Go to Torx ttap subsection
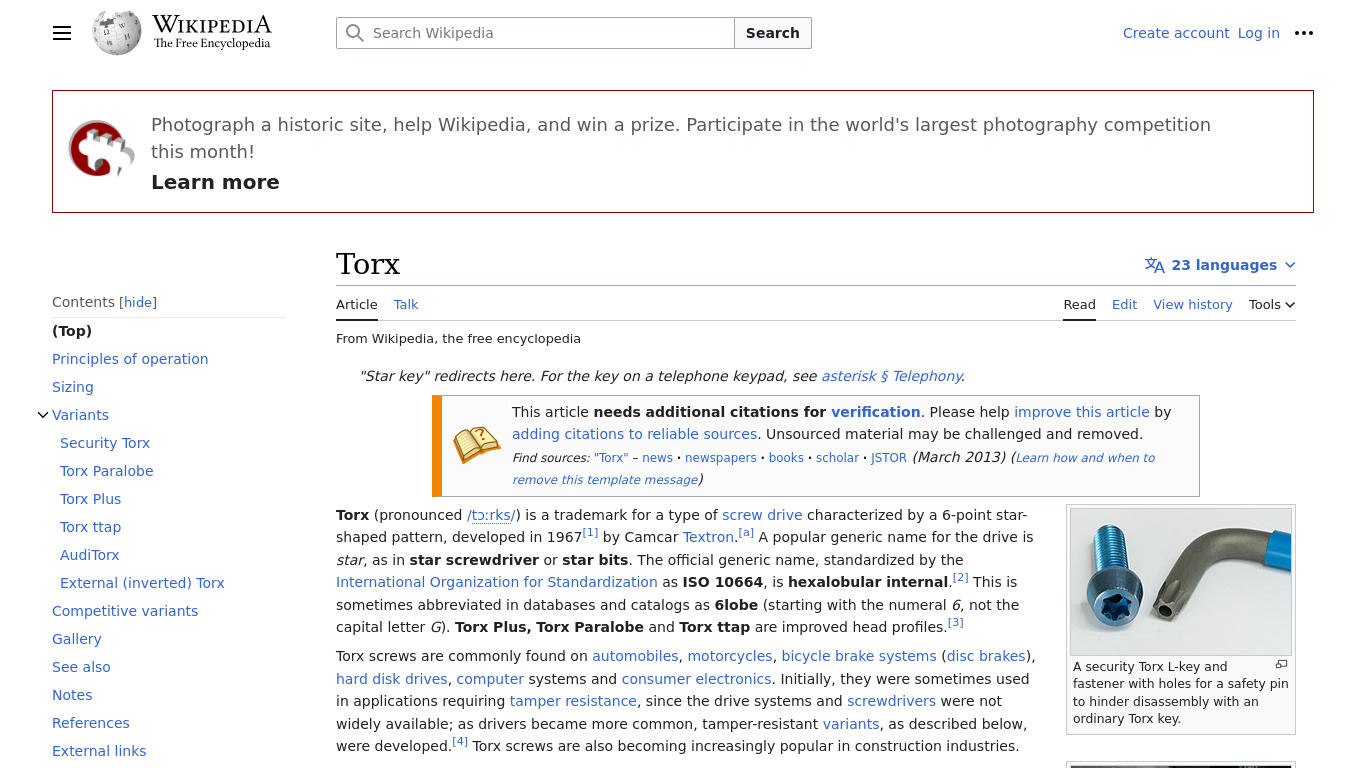Screen dimensions: 1366x768 [90, 527]
